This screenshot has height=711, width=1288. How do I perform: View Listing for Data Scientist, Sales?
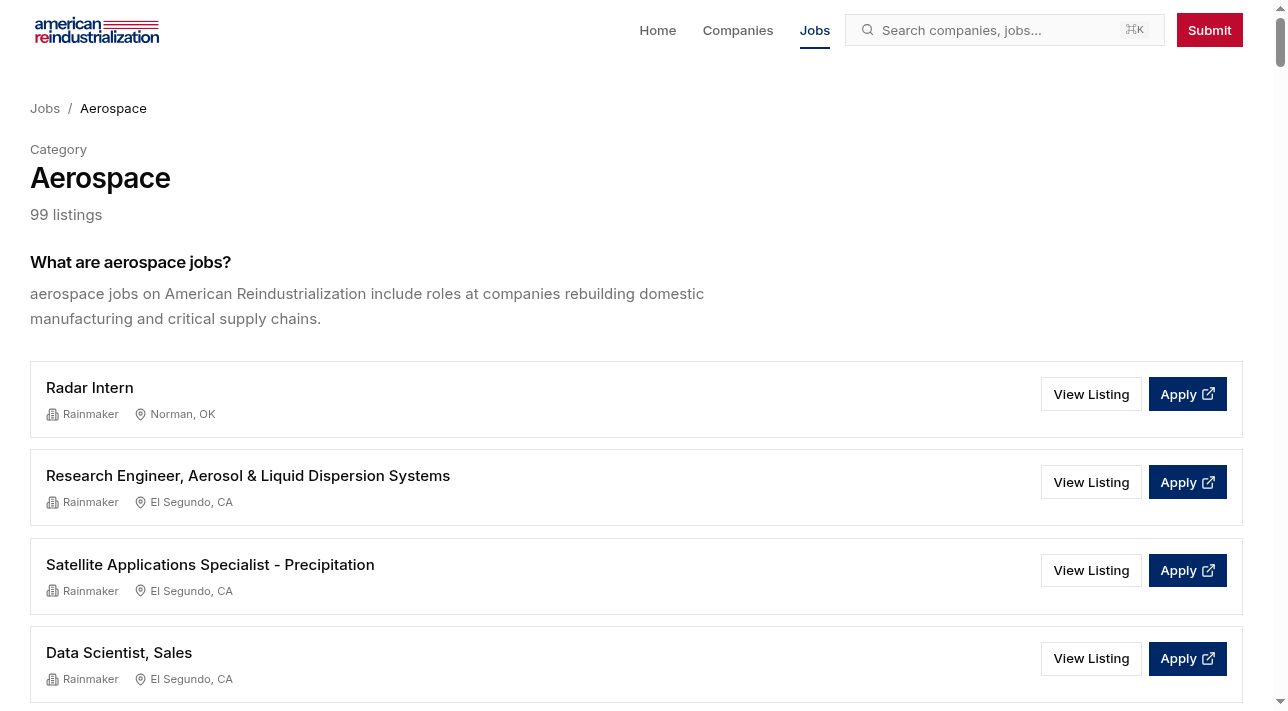[1091, 658]
